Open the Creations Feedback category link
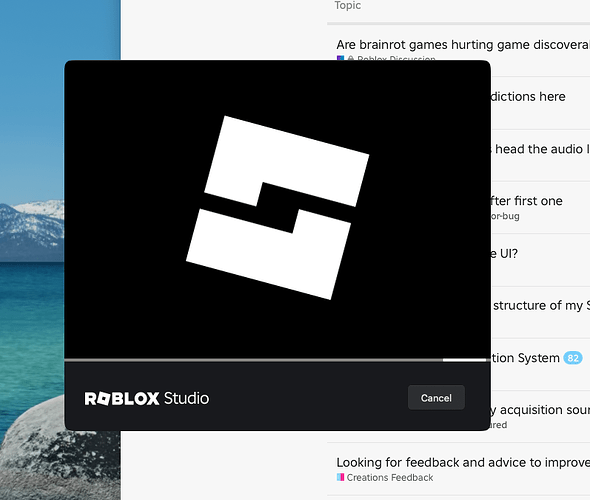This screenshot has width=590, height=500. [390, 477]
